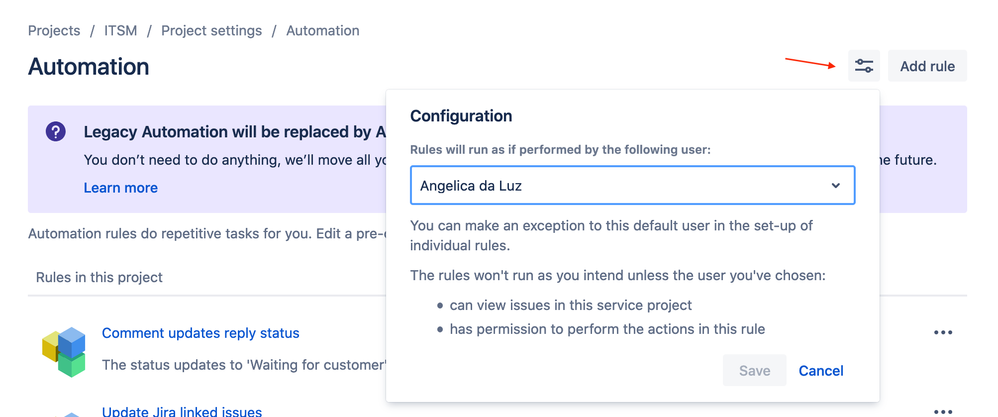The height and width of the screenshot is (417, 998).
Task: Open Comment updates reply status rule
Action: tap(200, 333)
